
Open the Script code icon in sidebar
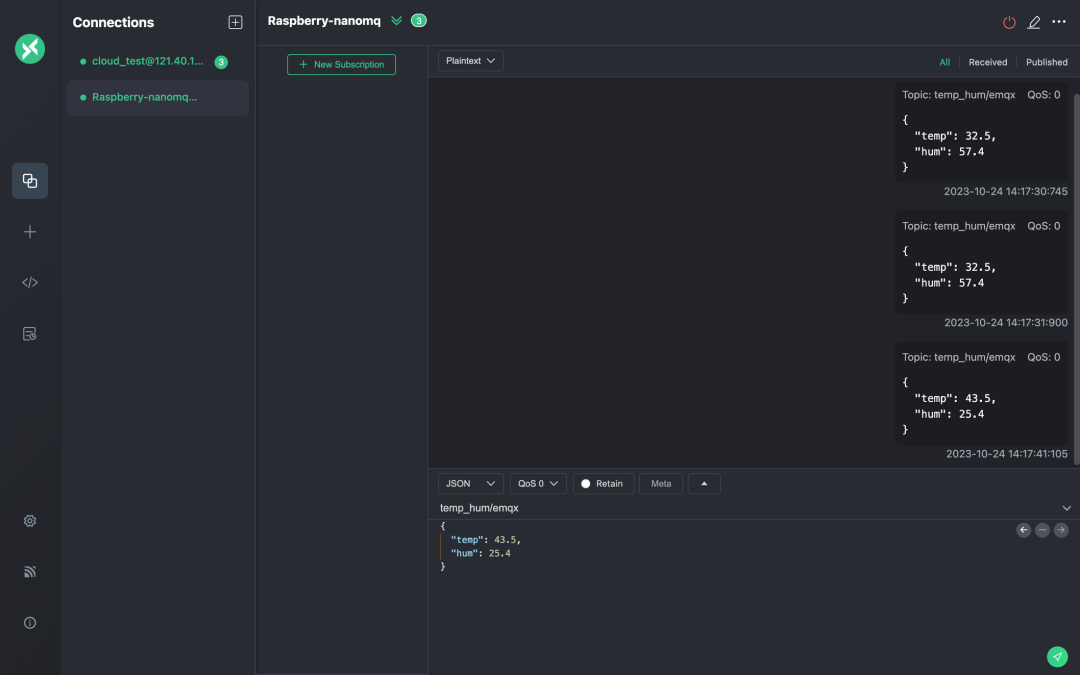(30, 282)
